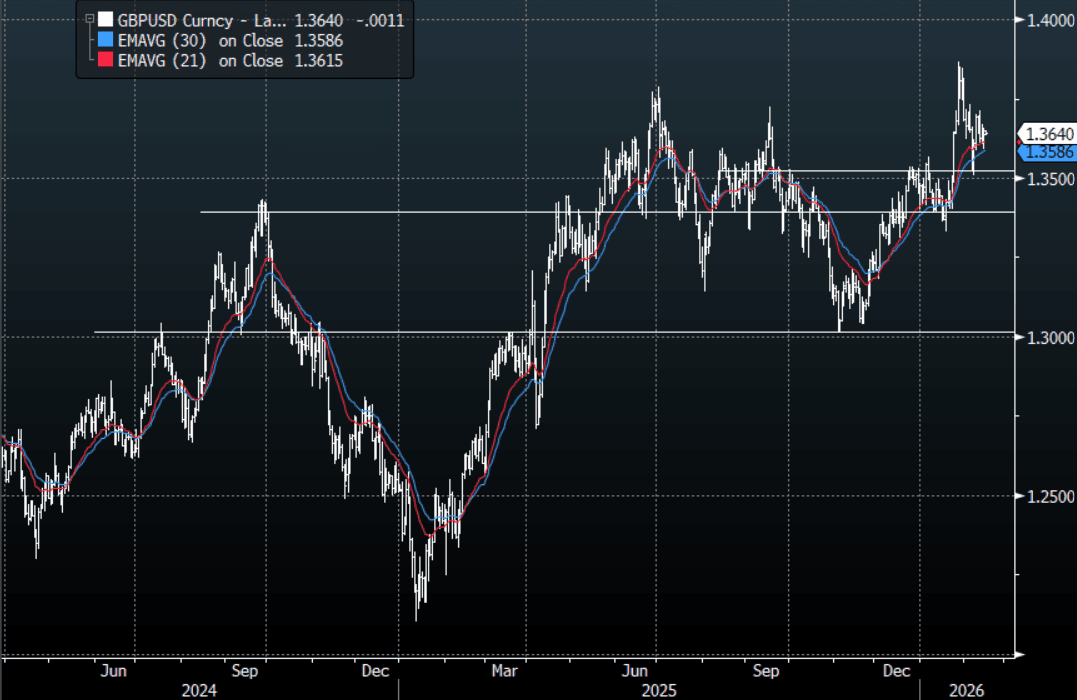Collapse the legend tree expander box

(x=91, y=19)
